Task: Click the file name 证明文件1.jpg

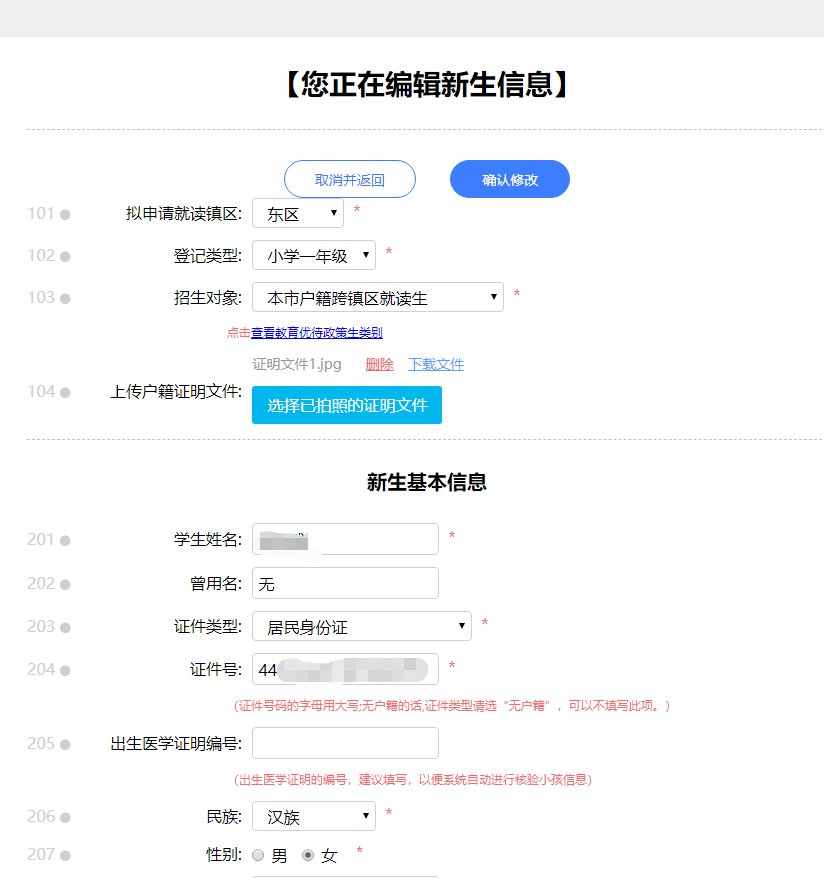Action: tap(297, 365)
